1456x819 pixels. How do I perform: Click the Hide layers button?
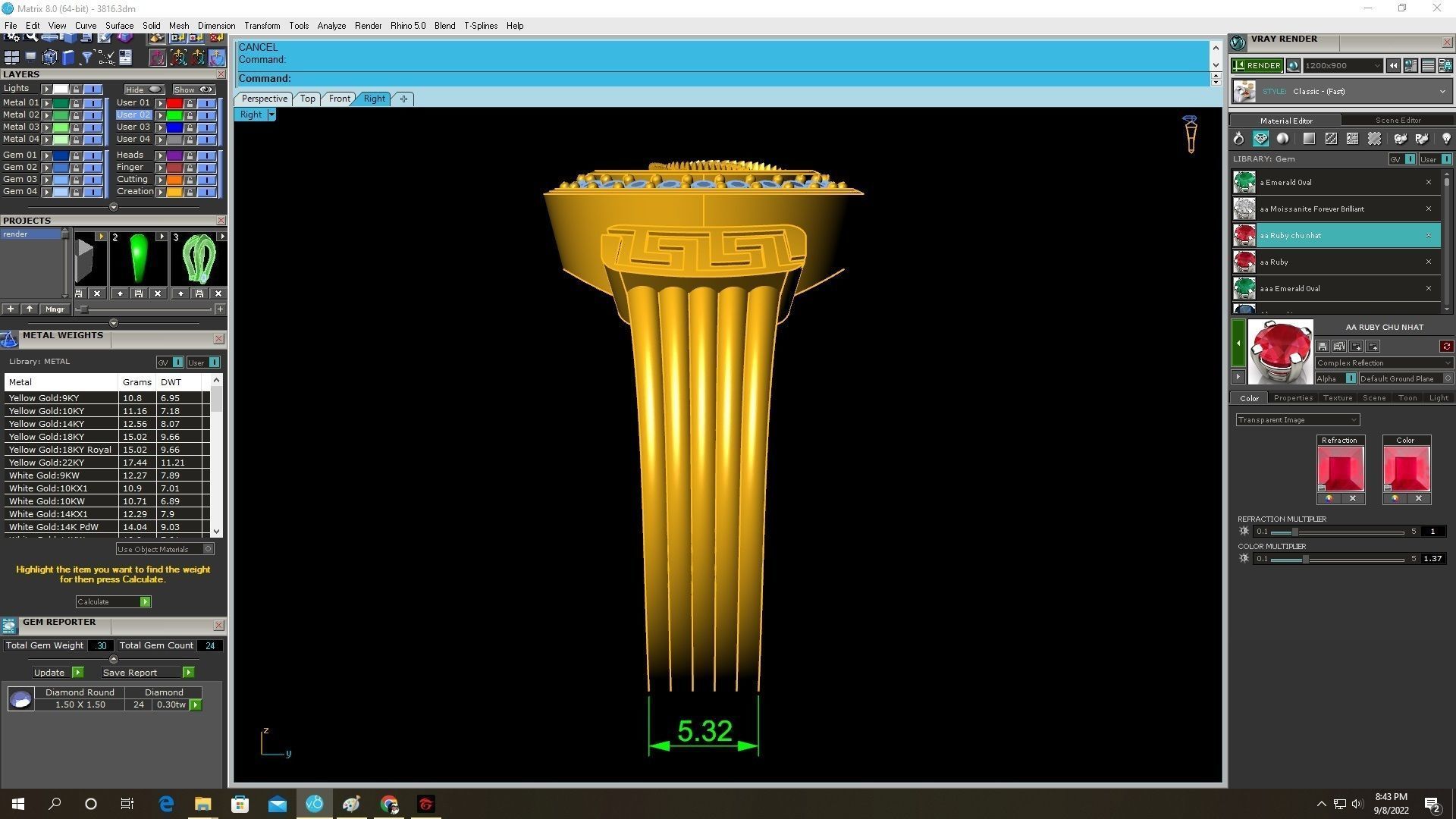(x=143, y=89)
